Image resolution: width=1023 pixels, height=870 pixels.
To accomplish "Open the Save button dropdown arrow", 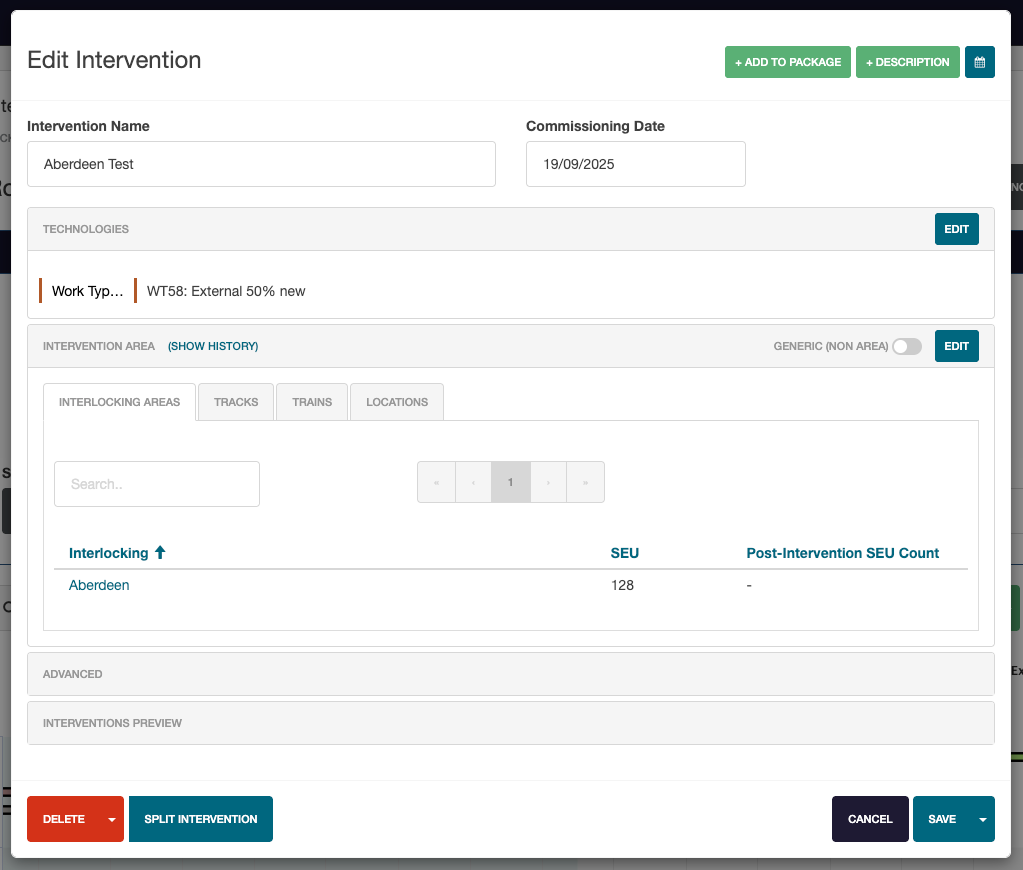I will pyautogui.click(x=982, y=819).
